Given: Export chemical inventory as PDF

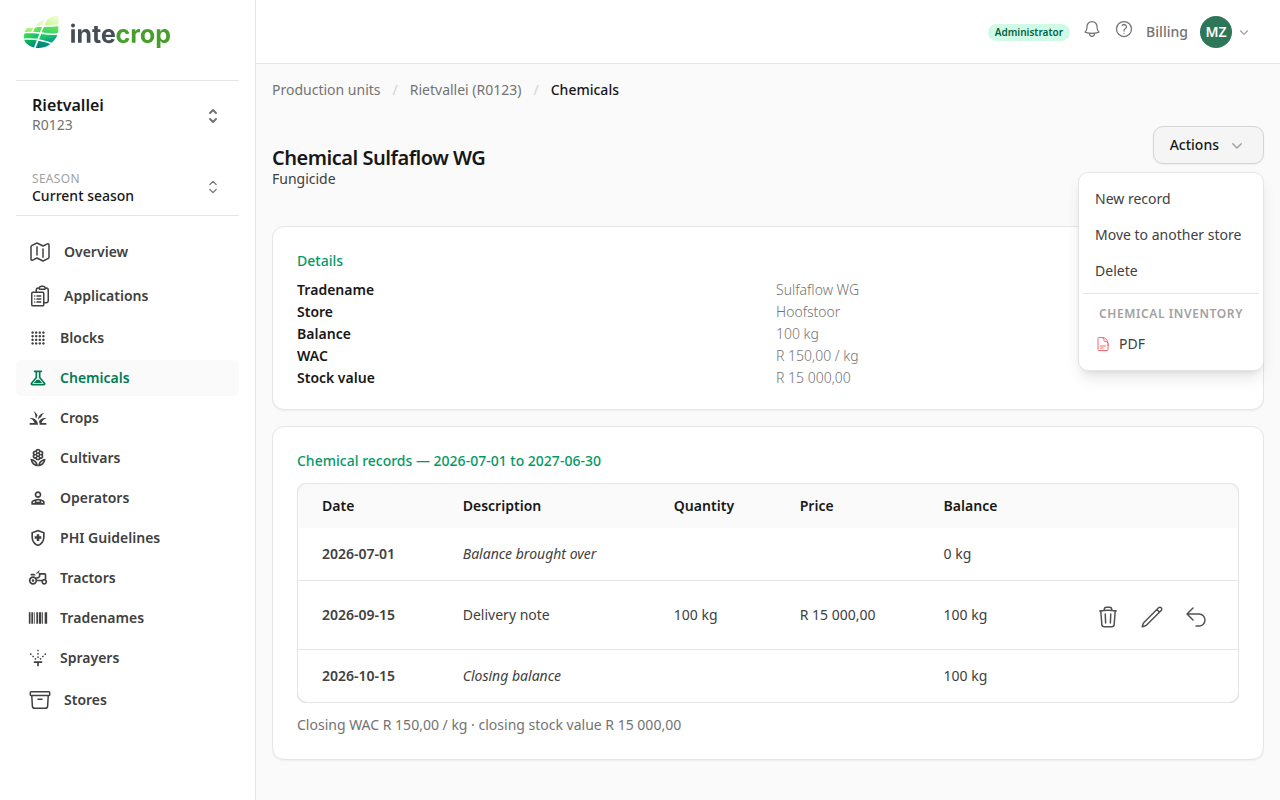Looking at the screenshot, I should tap(1170, 344).
